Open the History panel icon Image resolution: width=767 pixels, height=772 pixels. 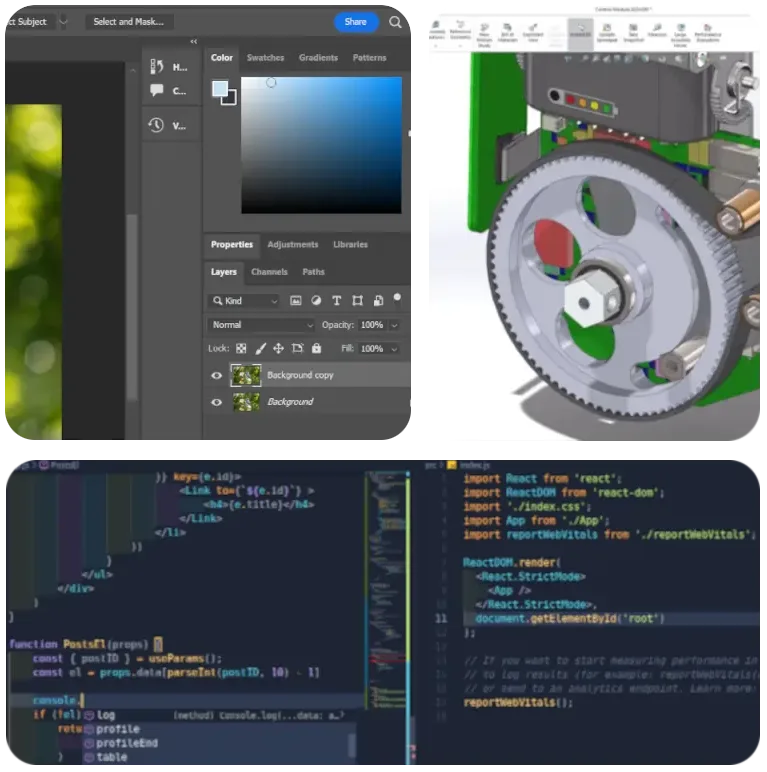pos(157,66)
